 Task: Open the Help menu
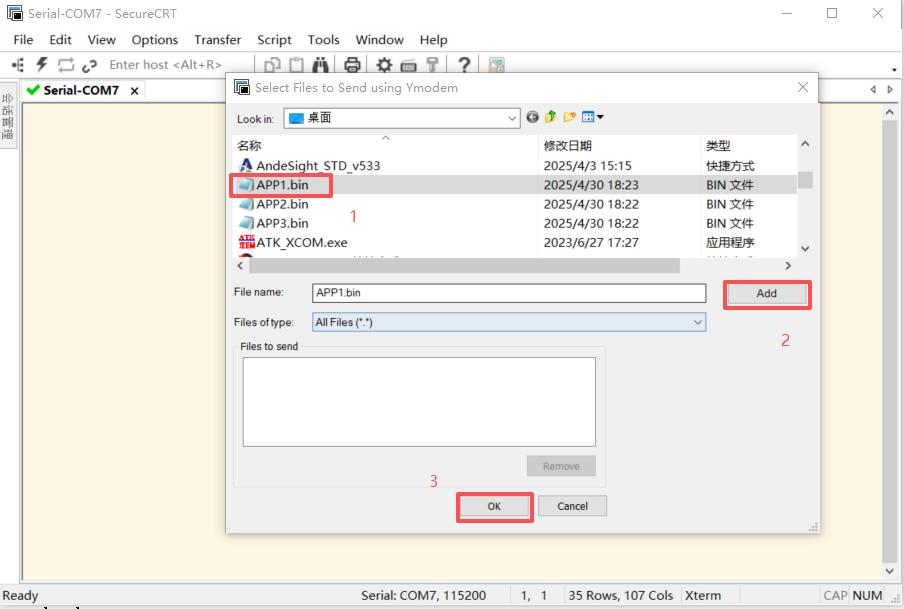433,40
